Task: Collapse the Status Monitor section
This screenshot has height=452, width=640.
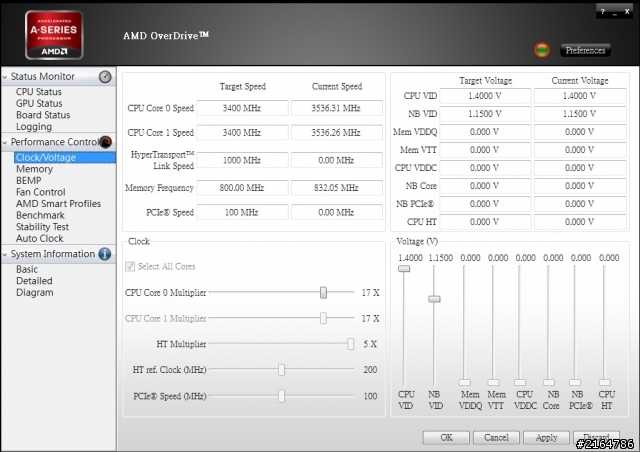Action: click(x=5, y=77)
